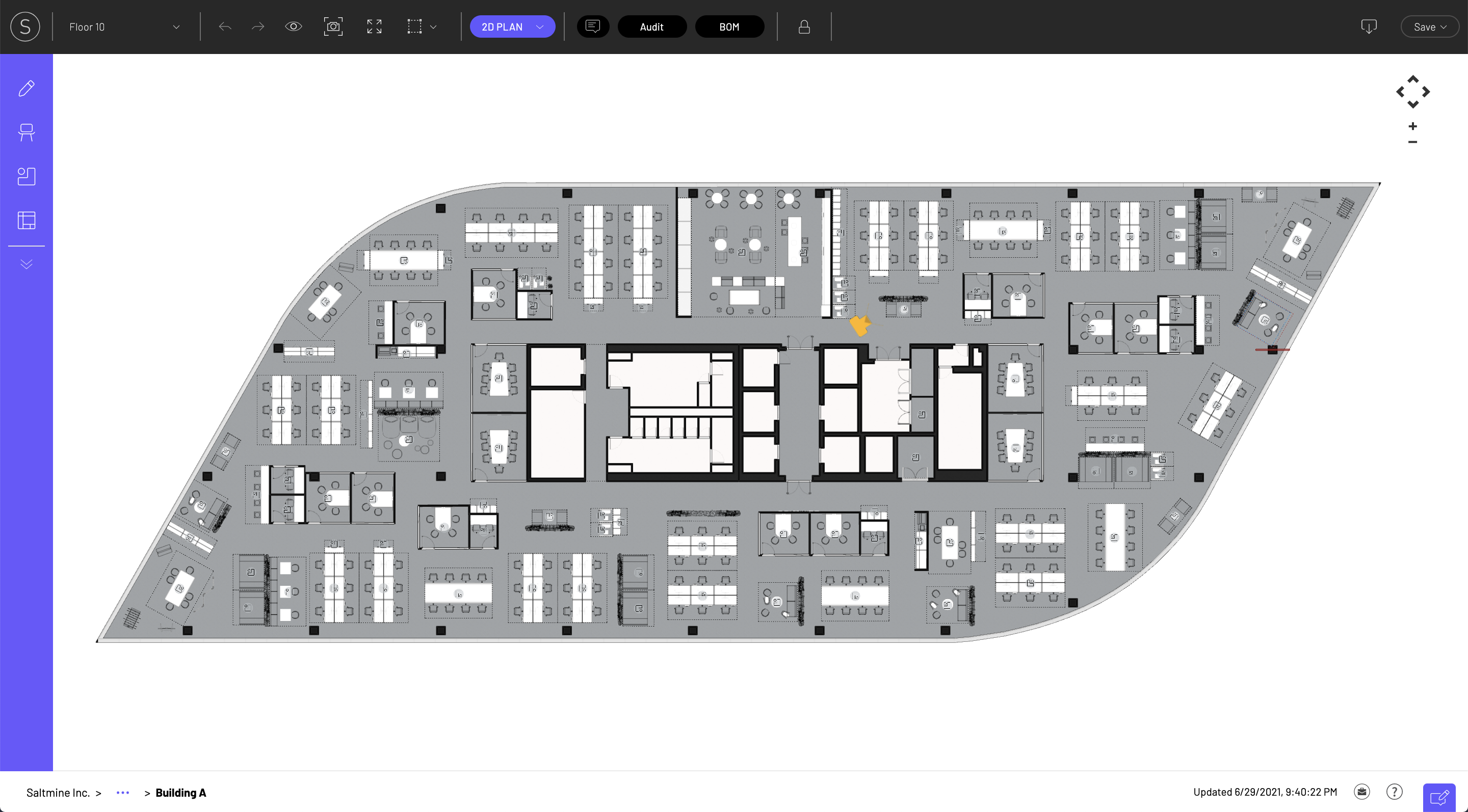
Task: Click the undo arrow in toolbar
Action: (225, 27)
